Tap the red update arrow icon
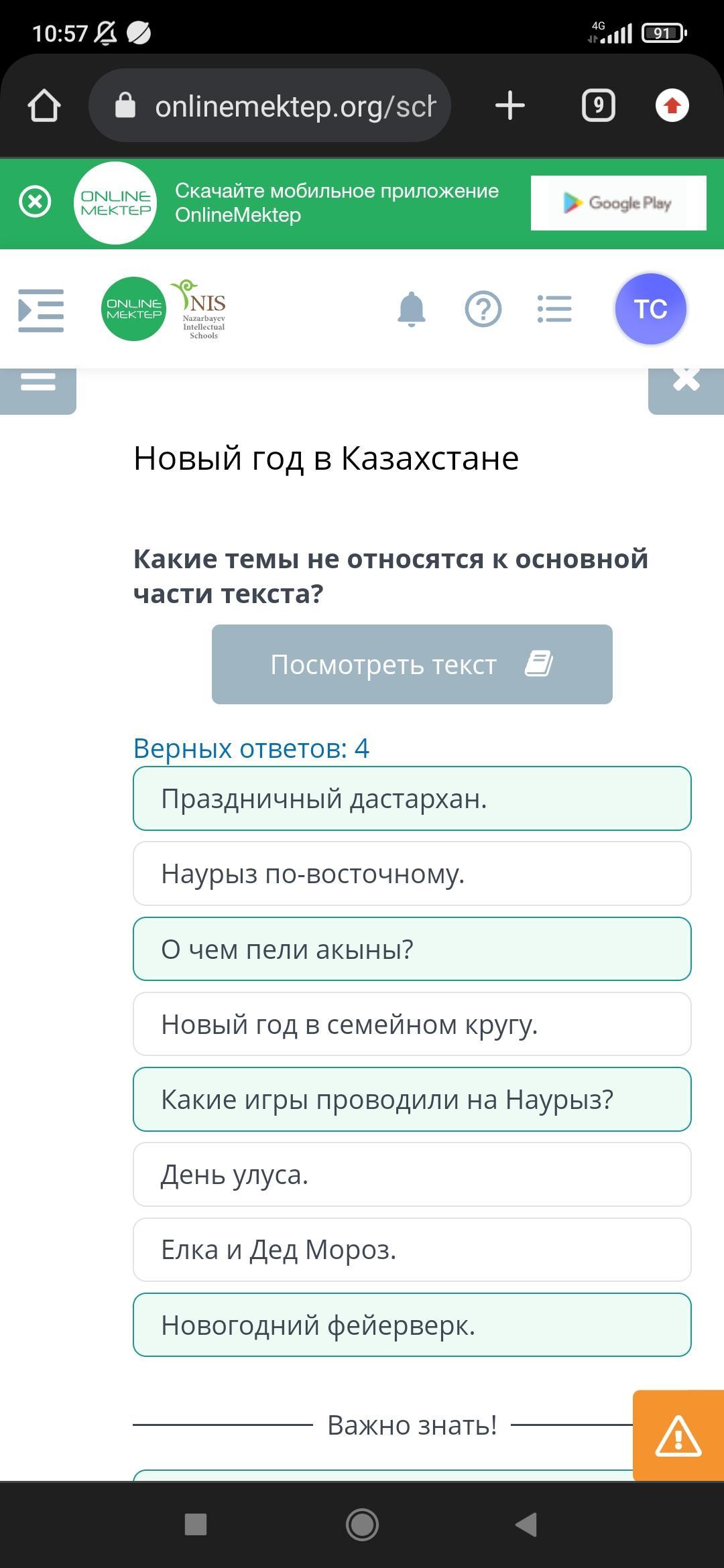This screenshot has width=724, height=1568. [x=672, y=105]
